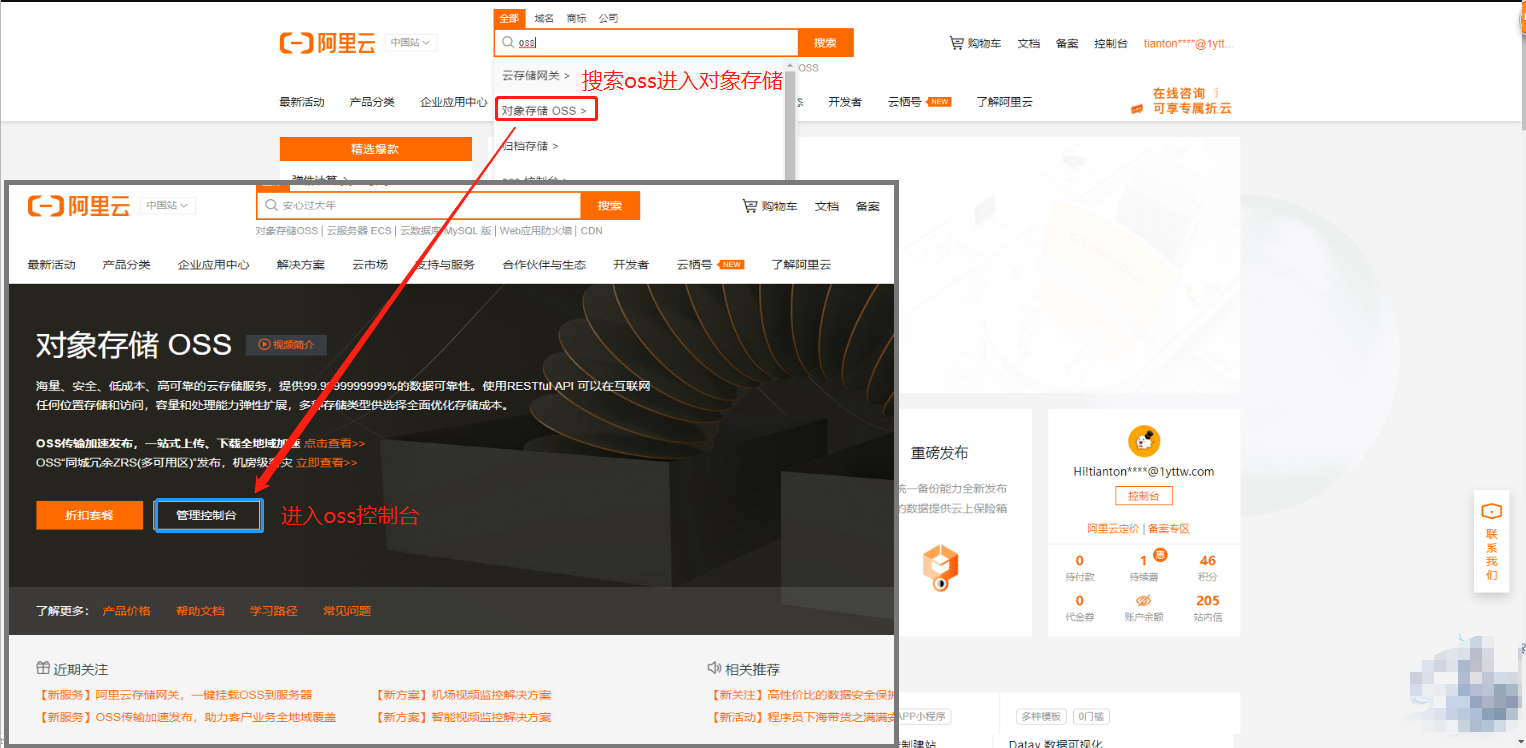Click the 精选爆款 orange banner
This screenshot has width=1526, height=748.
(x=375, y=149)
